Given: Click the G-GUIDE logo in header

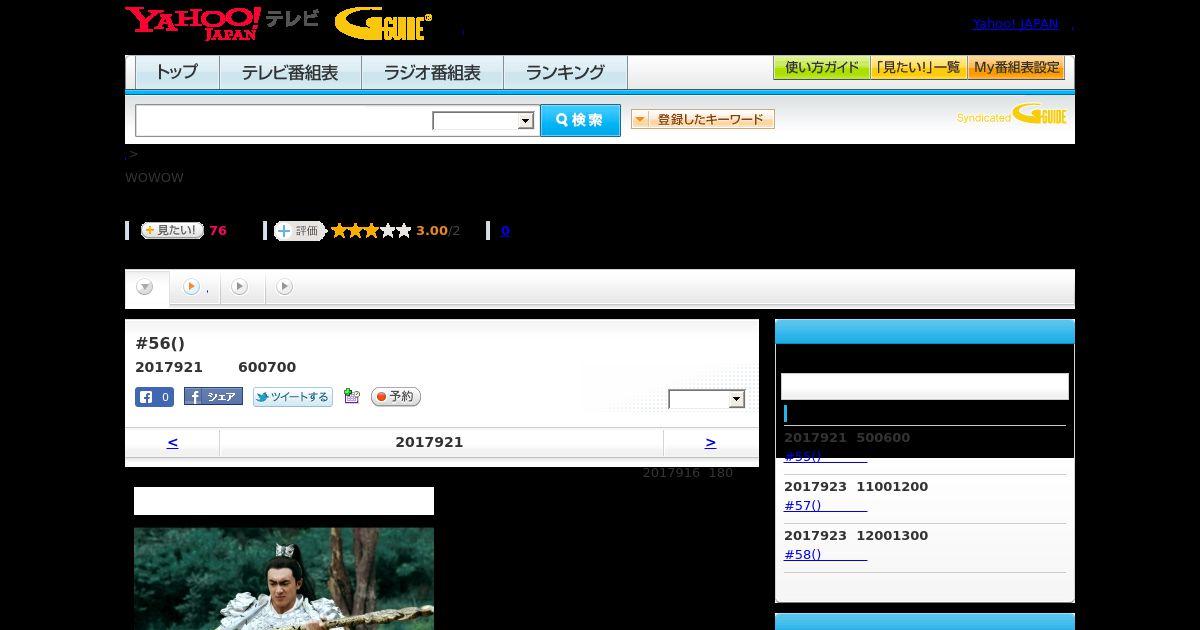Looking at the screenshot, I should (383, 24).
